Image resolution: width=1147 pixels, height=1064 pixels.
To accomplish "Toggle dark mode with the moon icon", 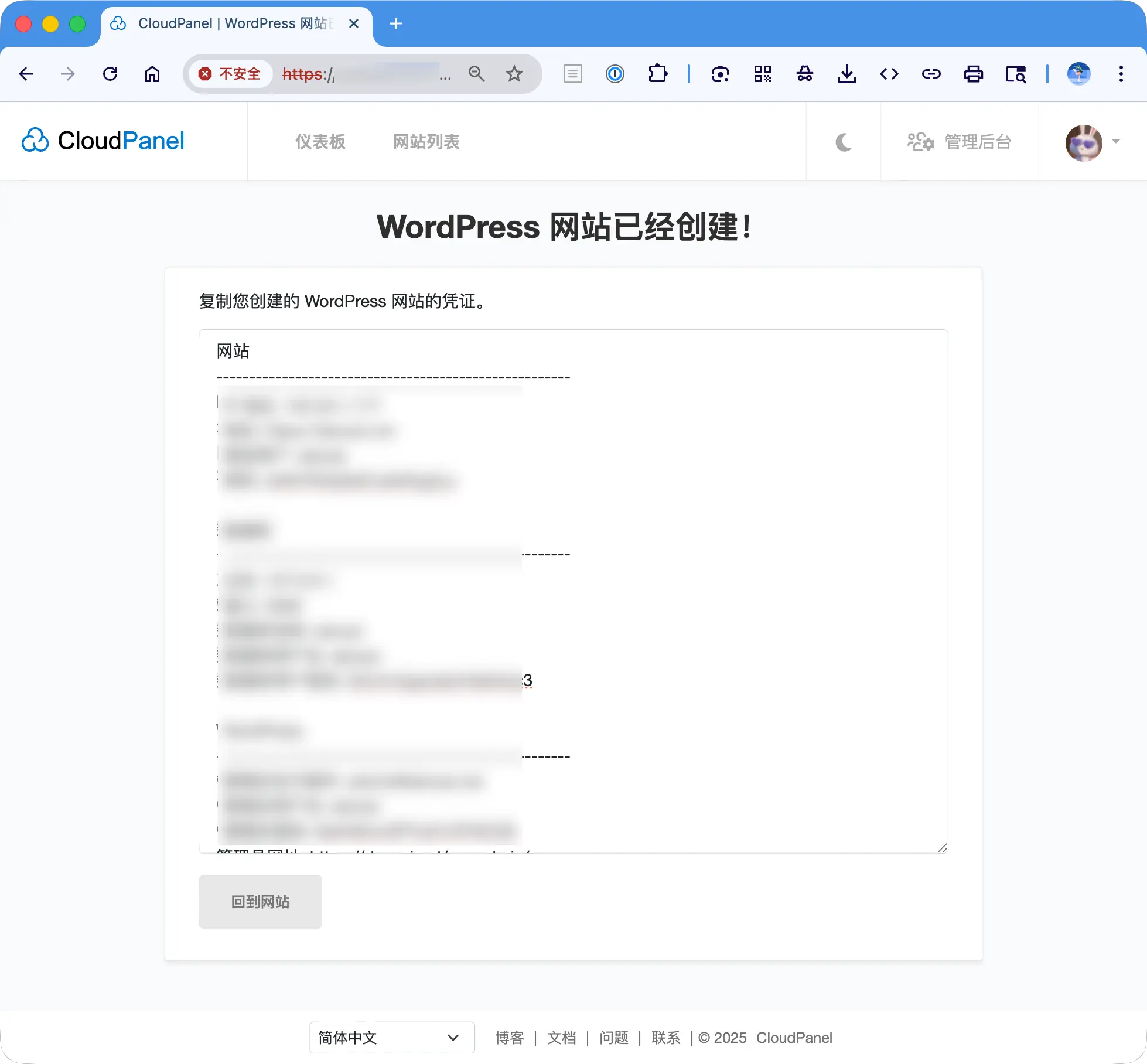I will (843, 142).
